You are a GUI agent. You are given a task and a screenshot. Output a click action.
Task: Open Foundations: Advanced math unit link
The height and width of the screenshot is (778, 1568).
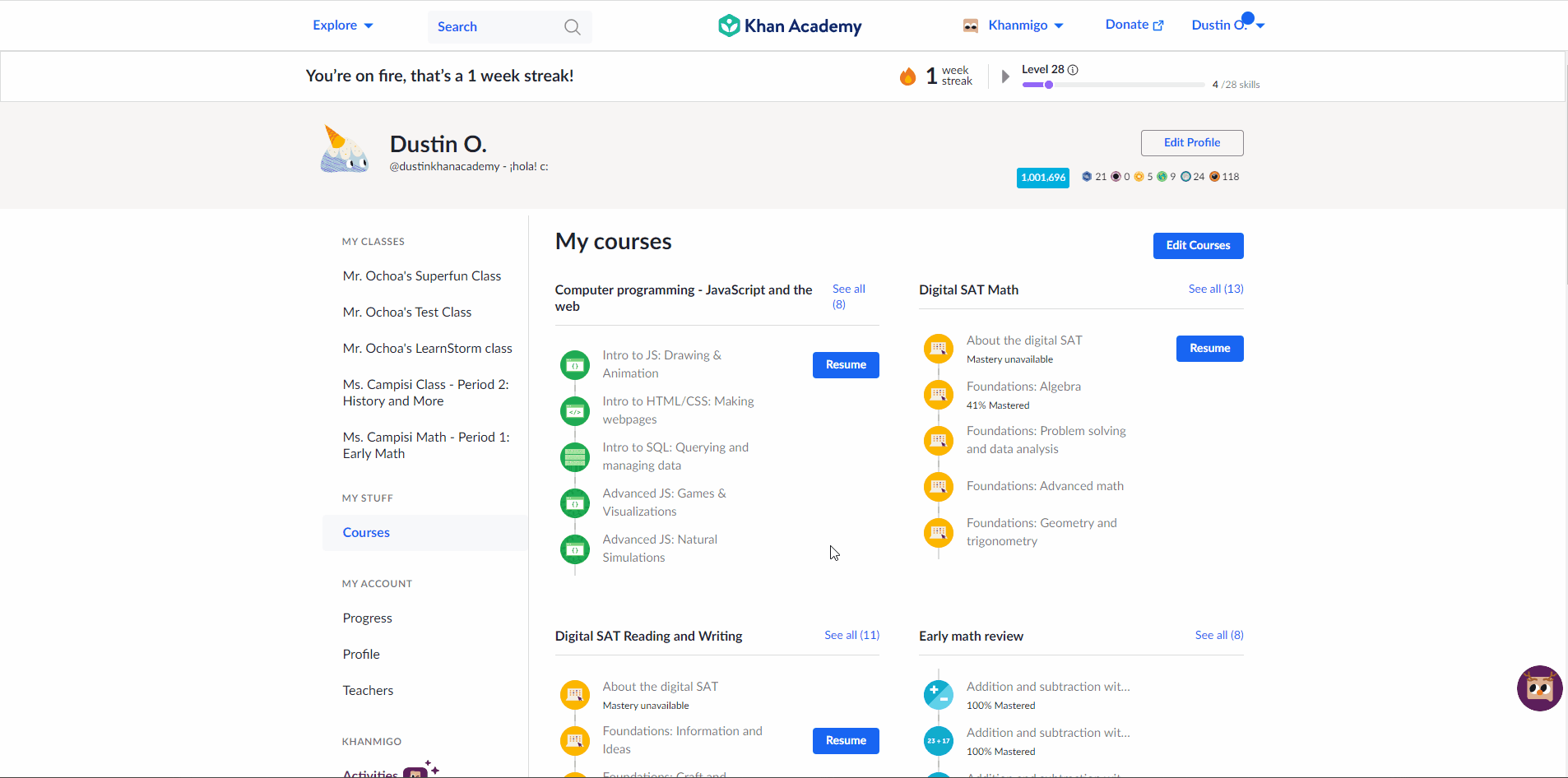[x=1045, y=486]
